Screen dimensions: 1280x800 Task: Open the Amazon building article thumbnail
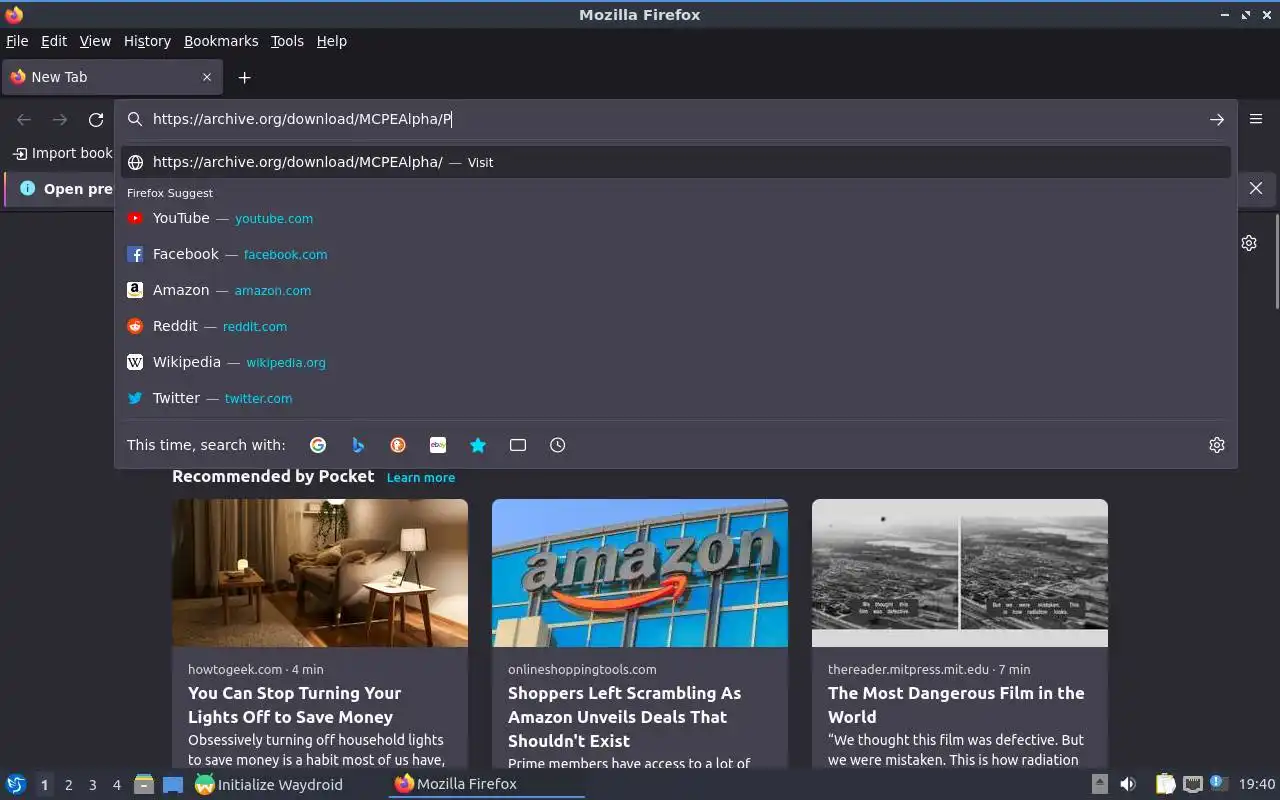640,573
